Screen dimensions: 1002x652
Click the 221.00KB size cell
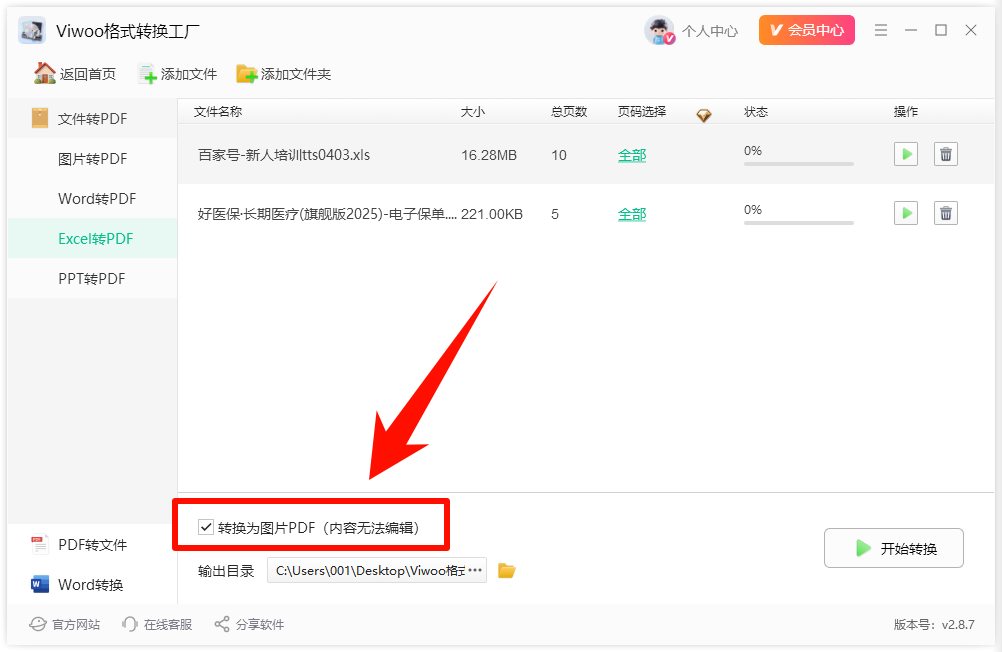click(492, 214)
